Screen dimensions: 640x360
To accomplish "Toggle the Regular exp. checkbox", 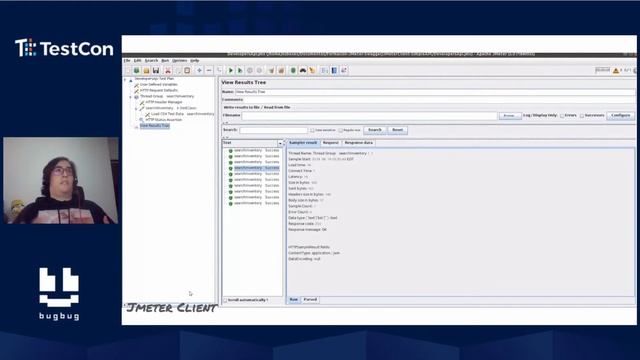I will (x=341, y=130).
